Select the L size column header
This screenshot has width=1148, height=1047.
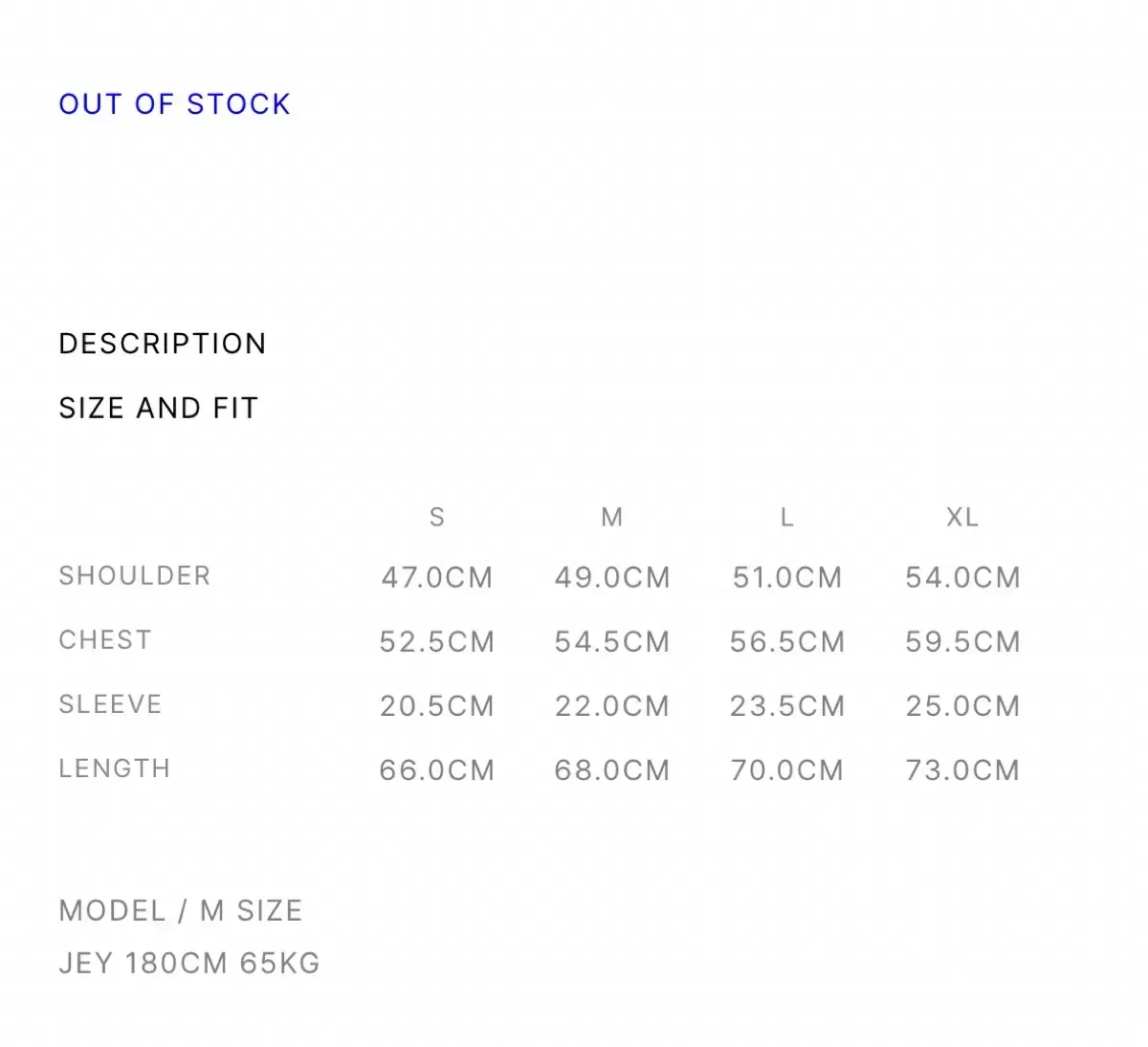(787, 517)
